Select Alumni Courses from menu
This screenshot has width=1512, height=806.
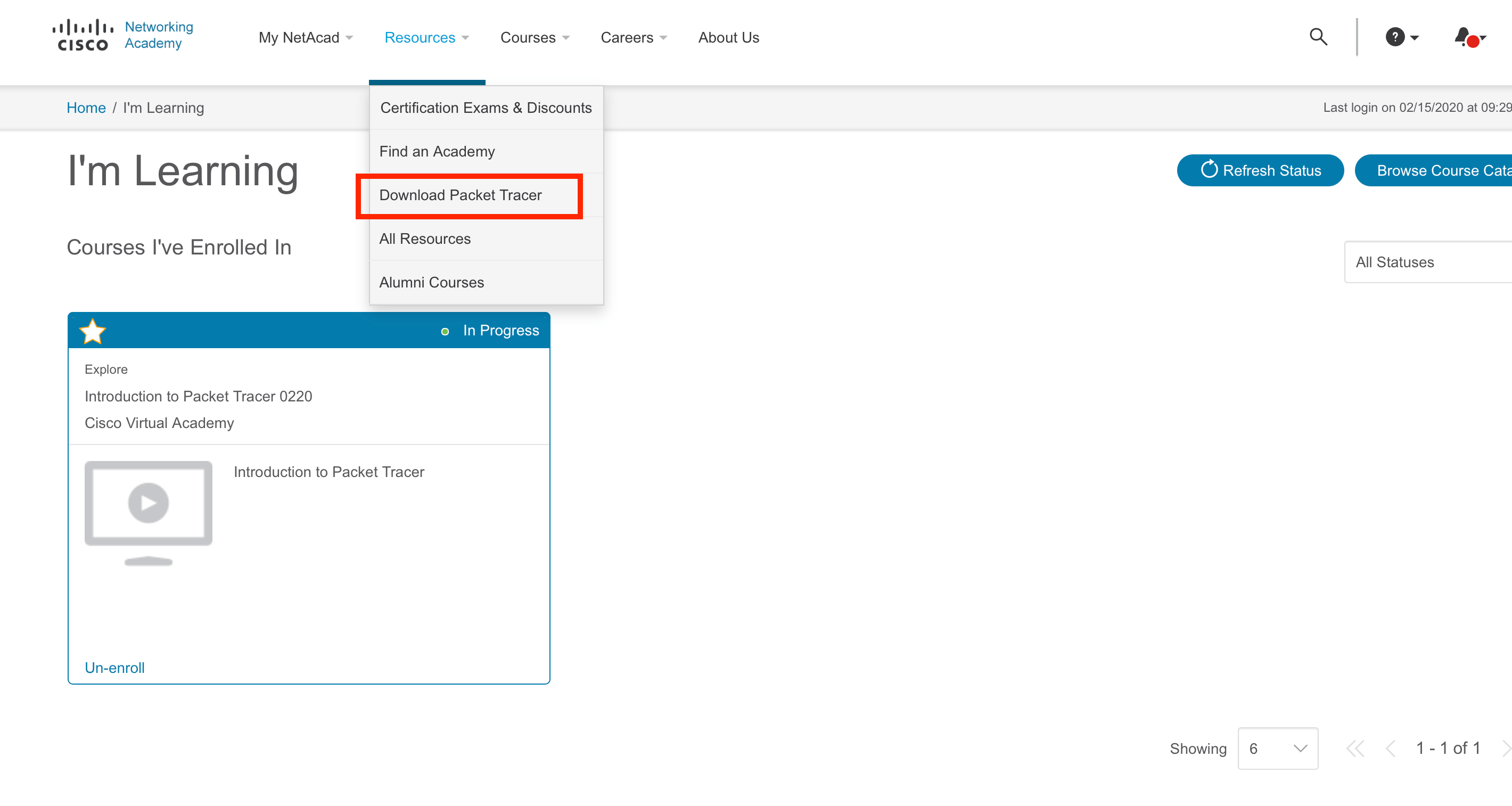pos(431,282)
